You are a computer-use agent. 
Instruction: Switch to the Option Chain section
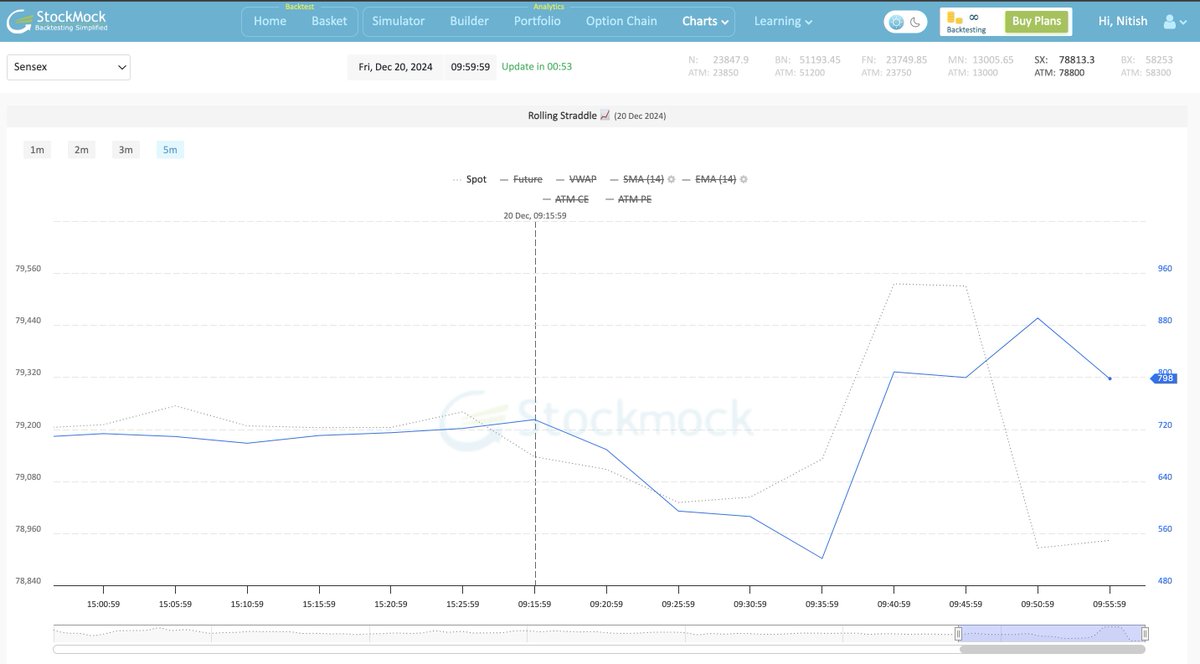point(620,21)
